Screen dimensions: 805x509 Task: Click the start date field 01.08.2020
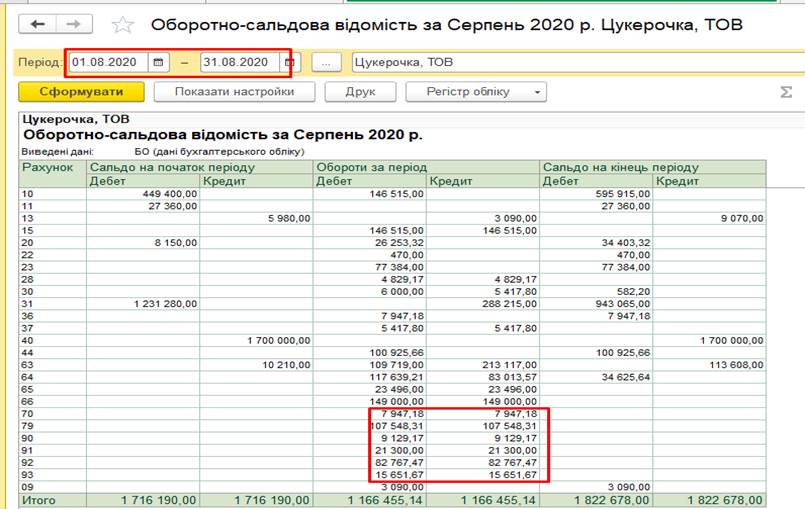point(108,63)
